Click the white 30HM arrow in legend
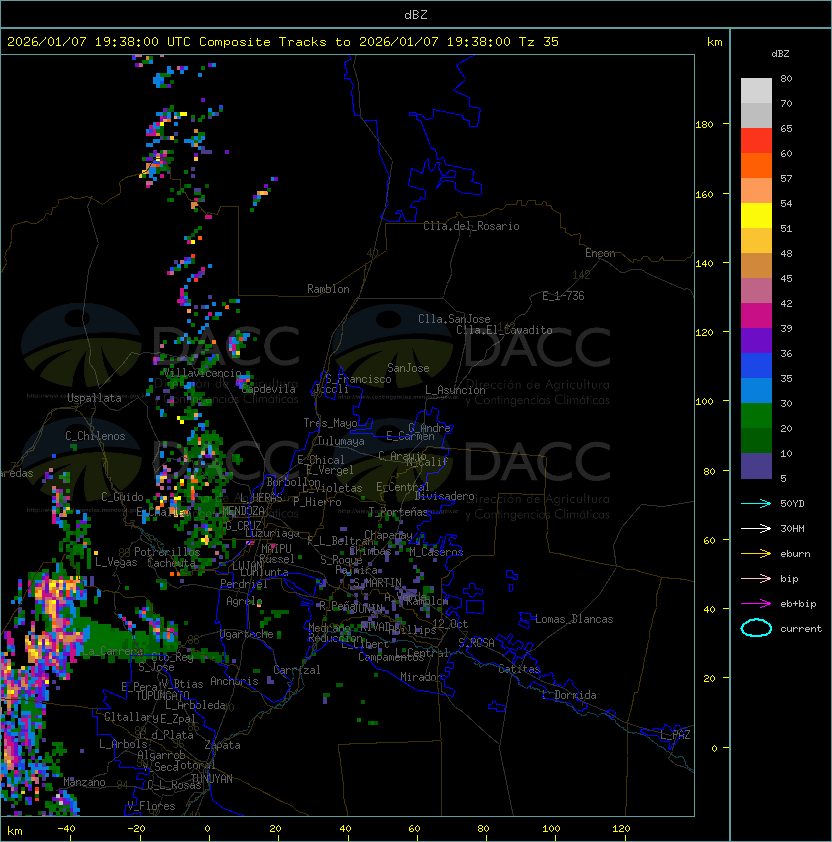The image size is (832, 842). pyautogui.click(x=756, y=529)
